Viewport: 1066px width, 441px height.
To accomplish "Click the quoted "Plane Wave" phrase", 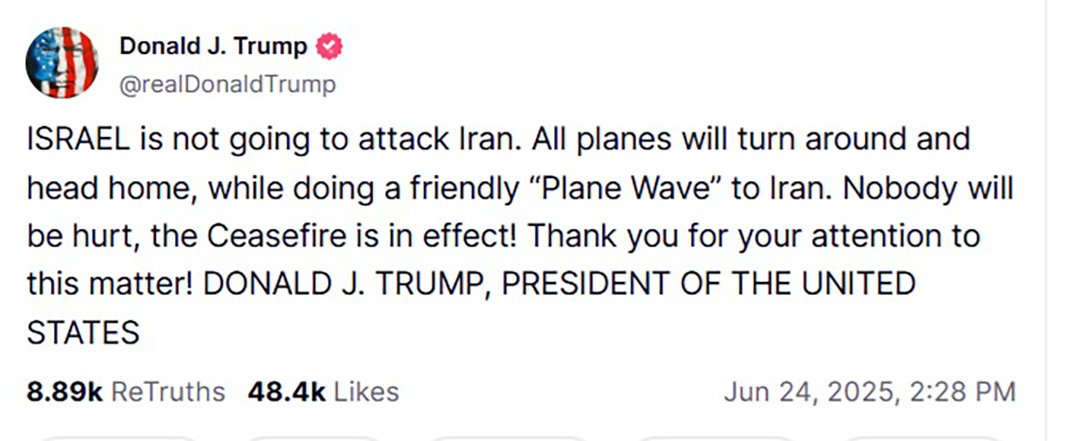I will pos(624,188).
